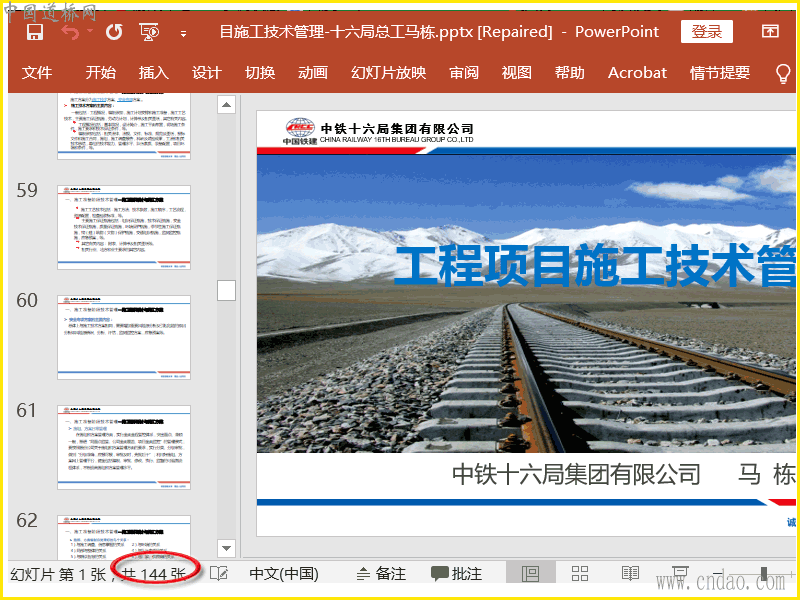Open the Acrobat ribbon tab
800x600 pixels.
637,72
